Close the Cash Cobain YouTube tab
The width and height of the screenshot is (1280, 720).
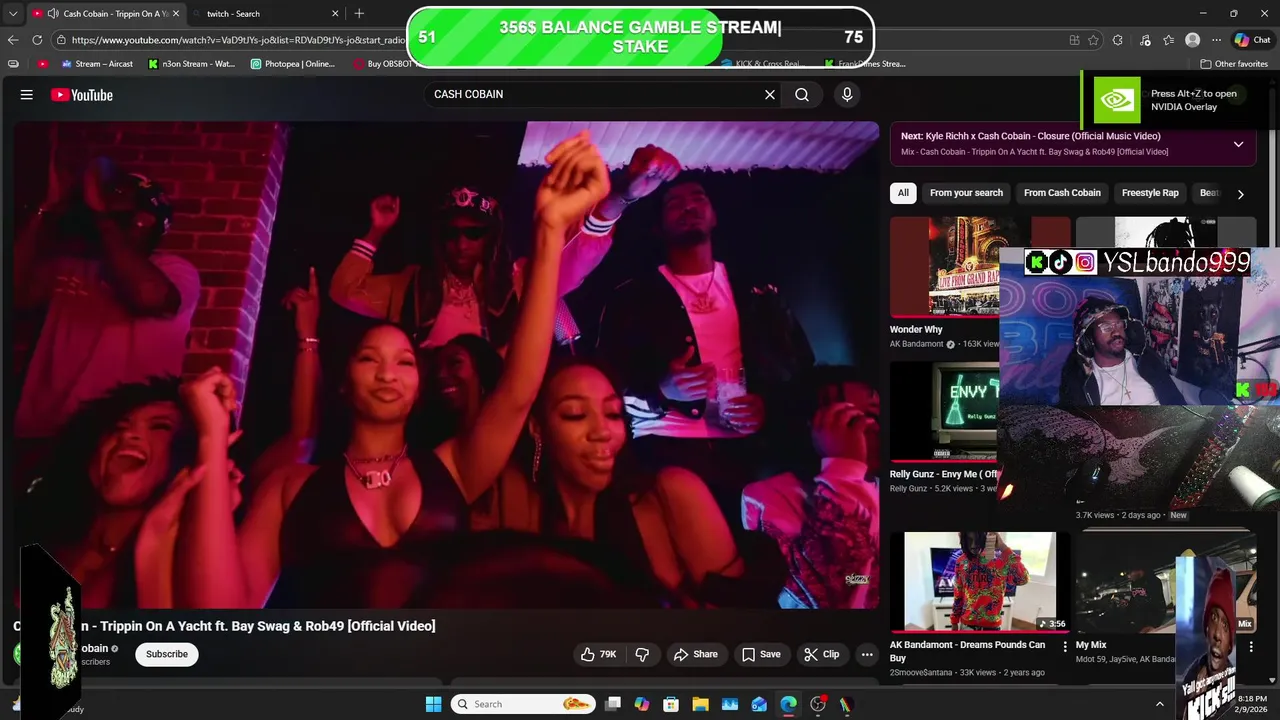pyautogui.click(x=178, y=14)
